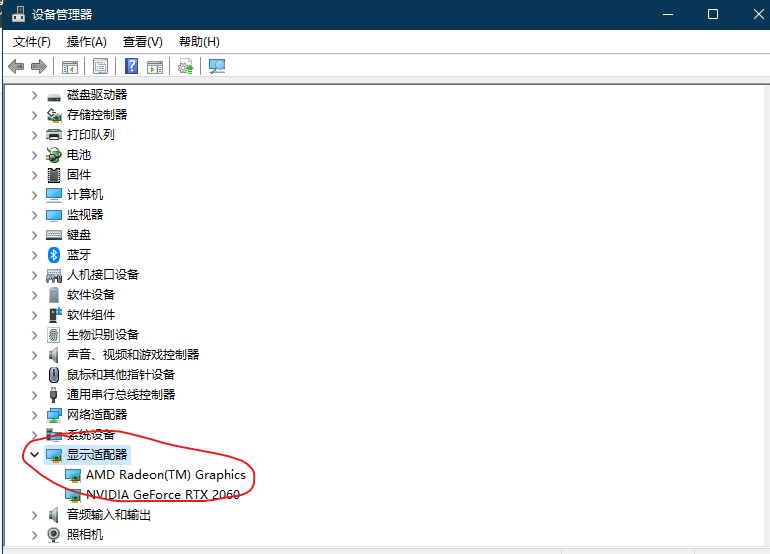Image resolution: width=770 pixels, height=554 pixels.
Task: Expand the 存储控制器 node
Action: (x=34, y=115)
